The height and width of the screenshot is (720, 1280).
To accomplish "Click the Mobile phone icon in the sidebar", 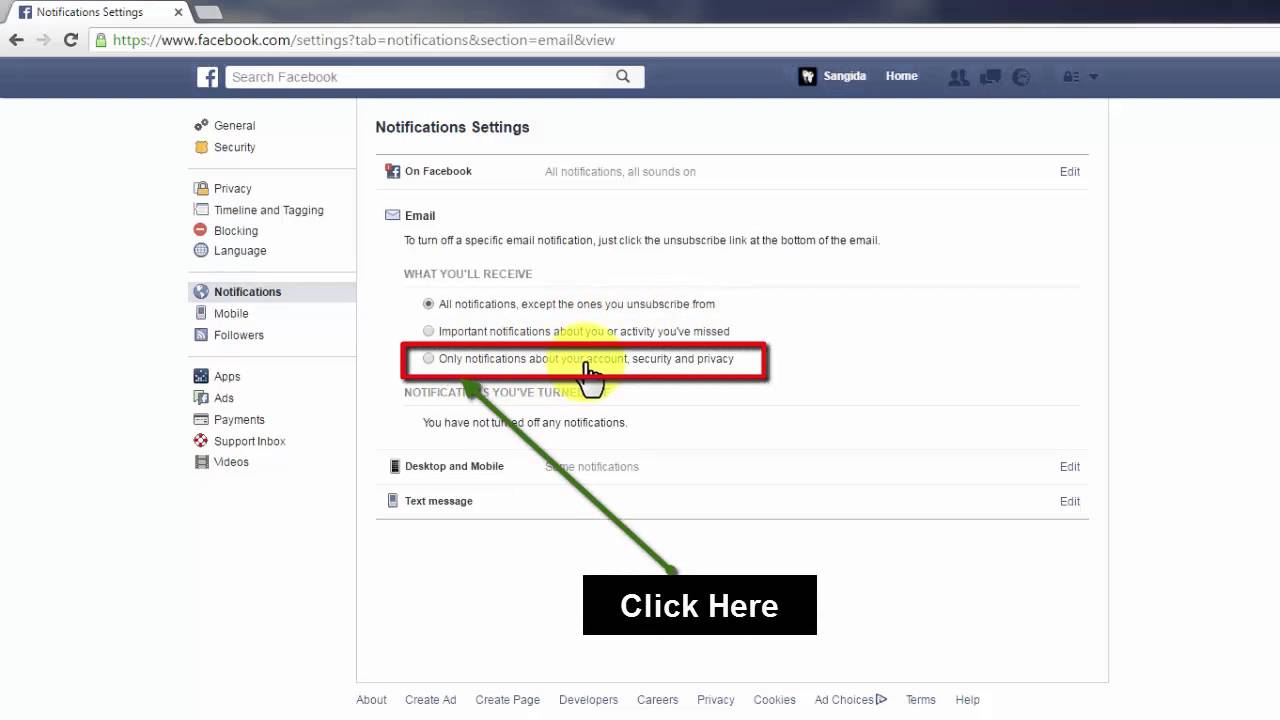I will point(201,313).
